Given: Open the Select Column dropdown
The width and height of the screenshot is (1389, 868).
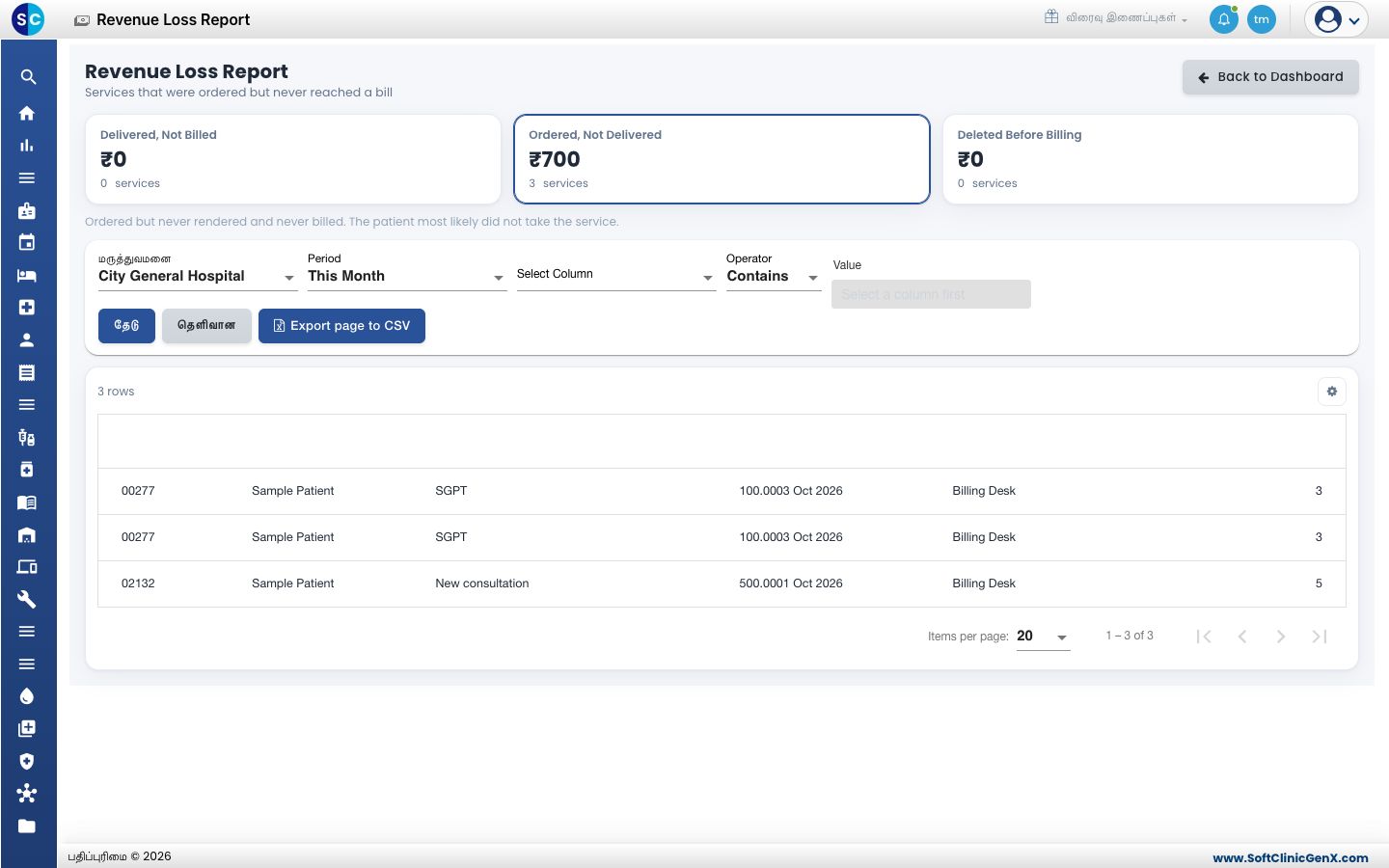Looking at the screenshot, I should (x=616, y=275).
